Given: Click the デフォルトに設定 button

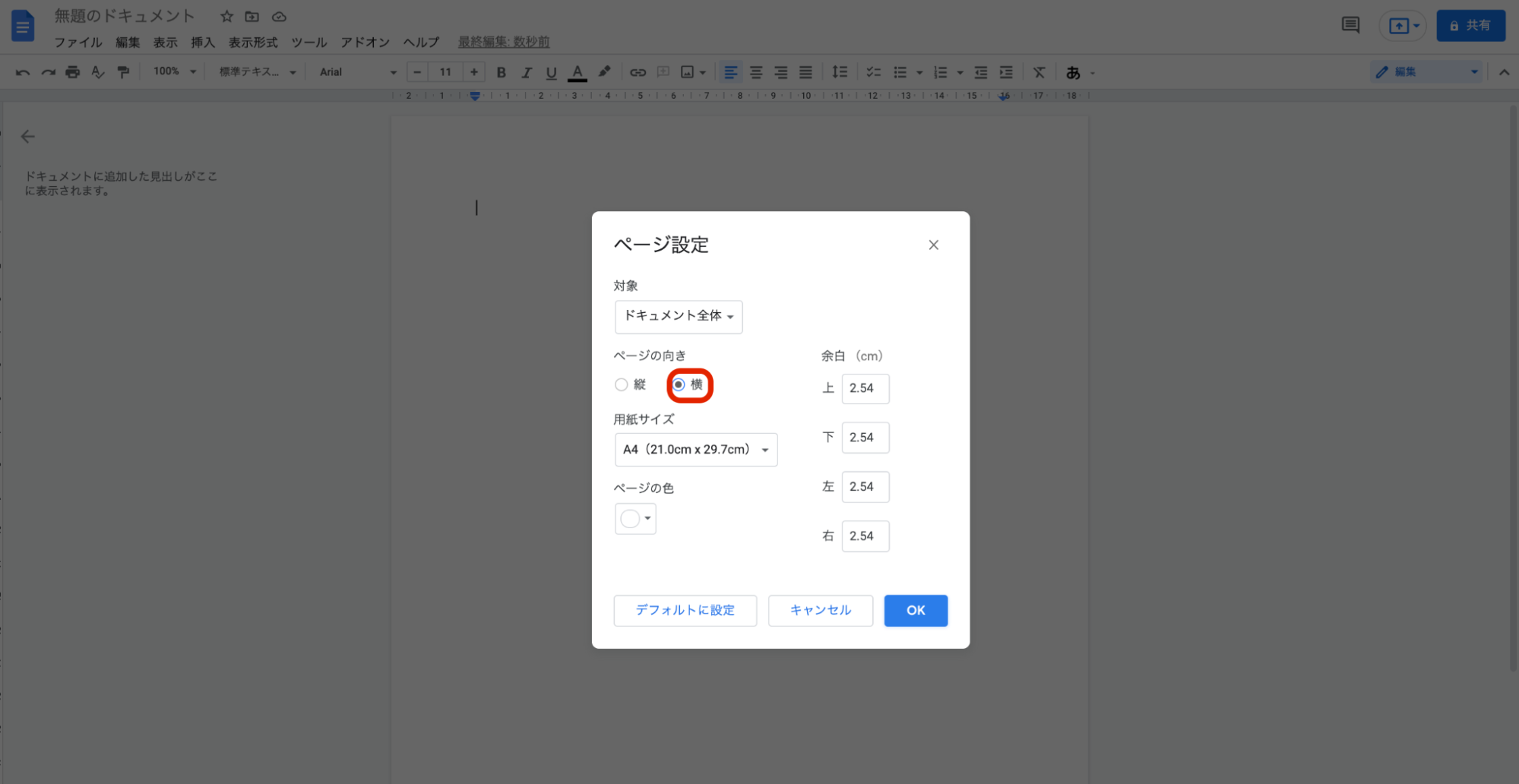Looking at the screenshot, I should [685, 610].
